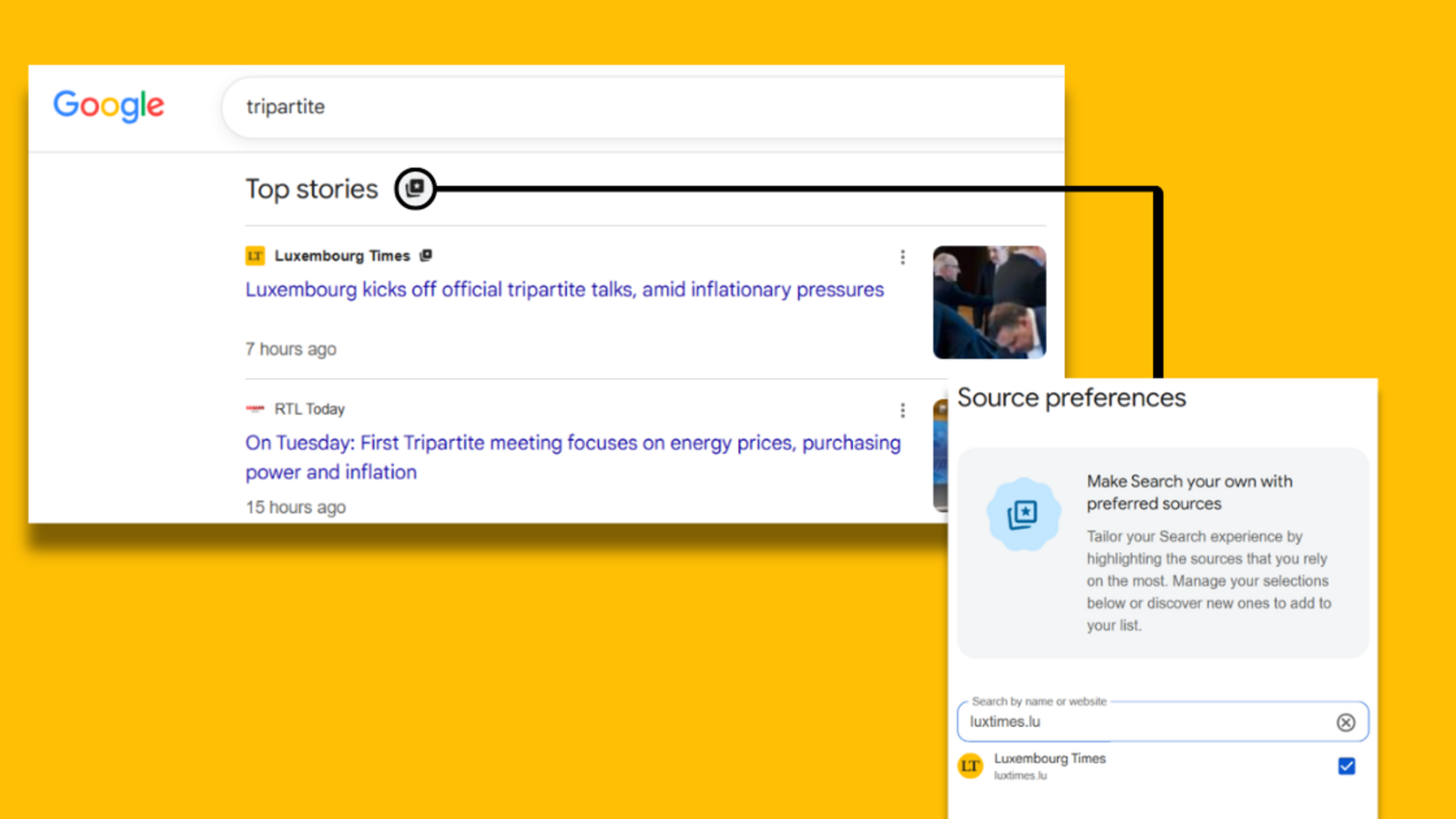Click preferred source badge next to Luxembourg Times
This screenshot has height=819, width=1456.
(426, 256)
